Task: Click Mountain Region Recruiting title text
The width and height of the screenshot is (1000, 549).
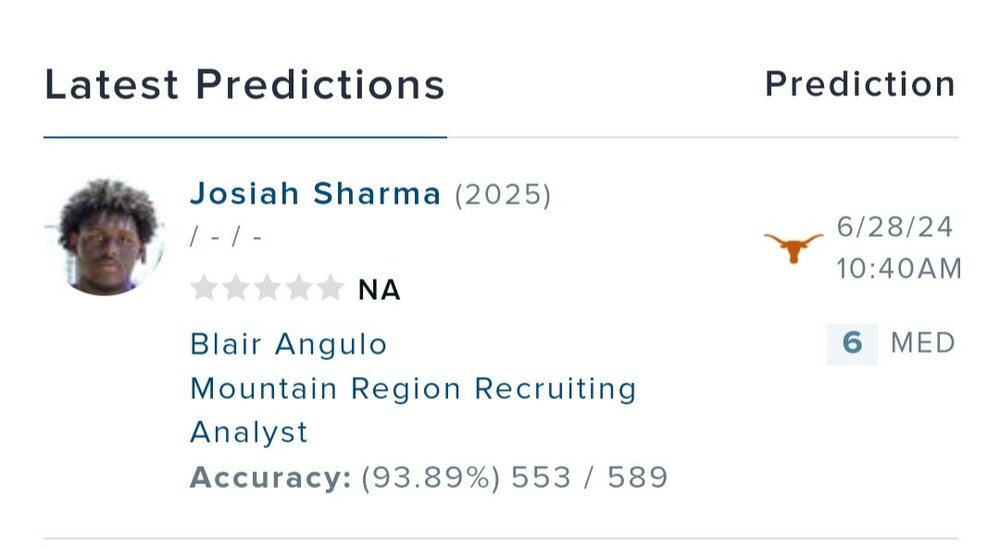Action: click(413, 388)
